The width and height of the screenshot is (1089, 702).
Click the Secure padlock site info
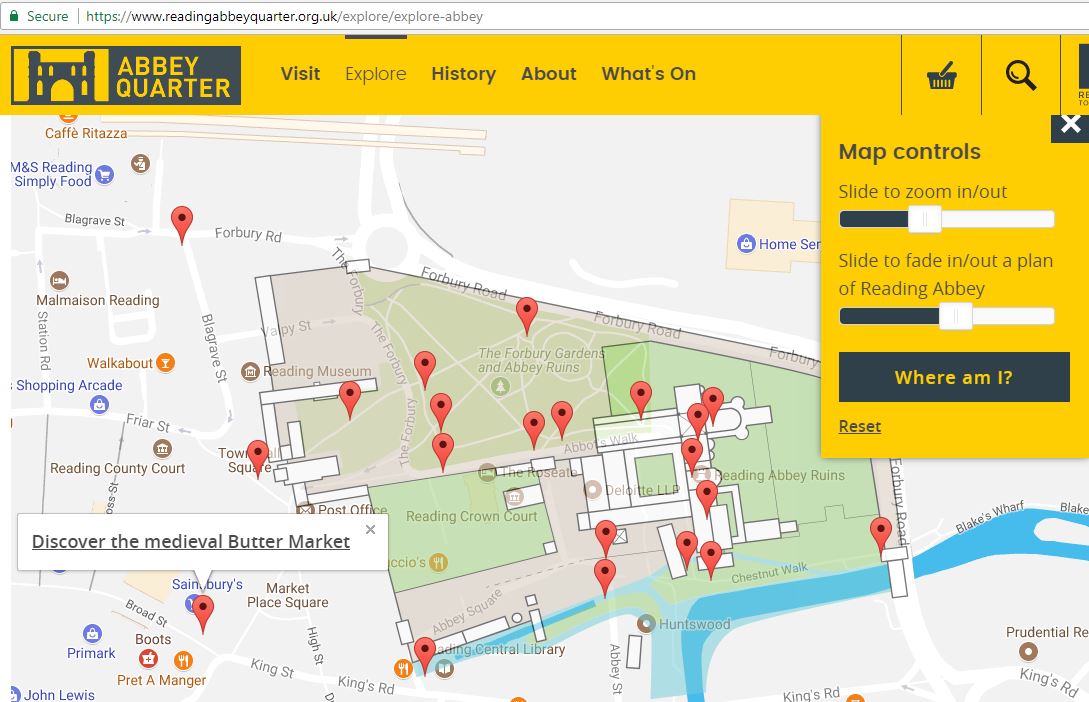pyautogui.click(x=39, y=16)
